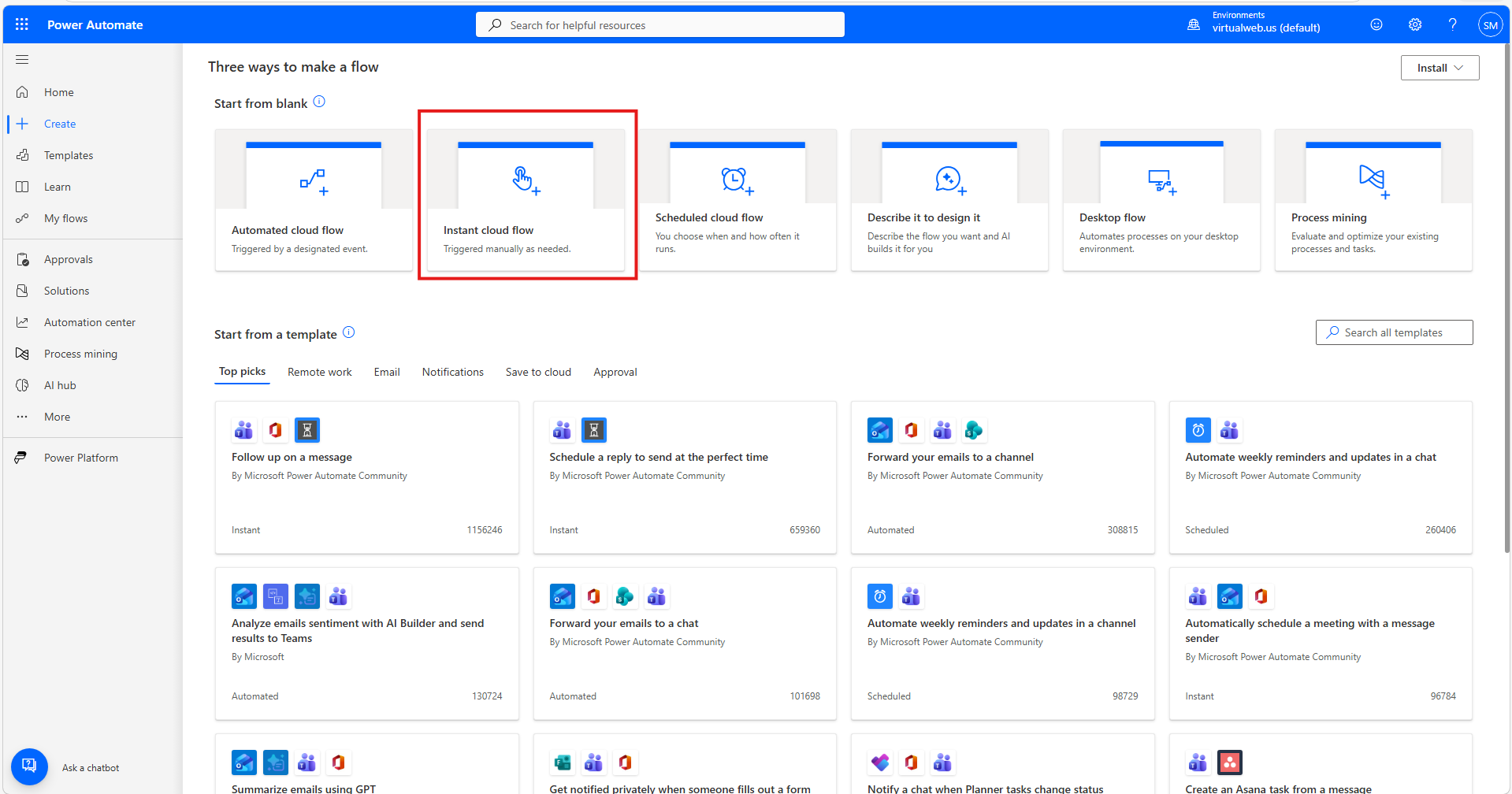This screenshot has width=1512, height=794.
Task: Open Summarize emails using GPT template
Action: (x=367, y=764)
